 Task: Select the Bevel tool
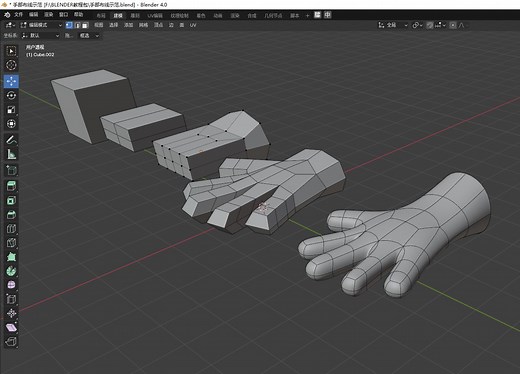tap(11, 215)
